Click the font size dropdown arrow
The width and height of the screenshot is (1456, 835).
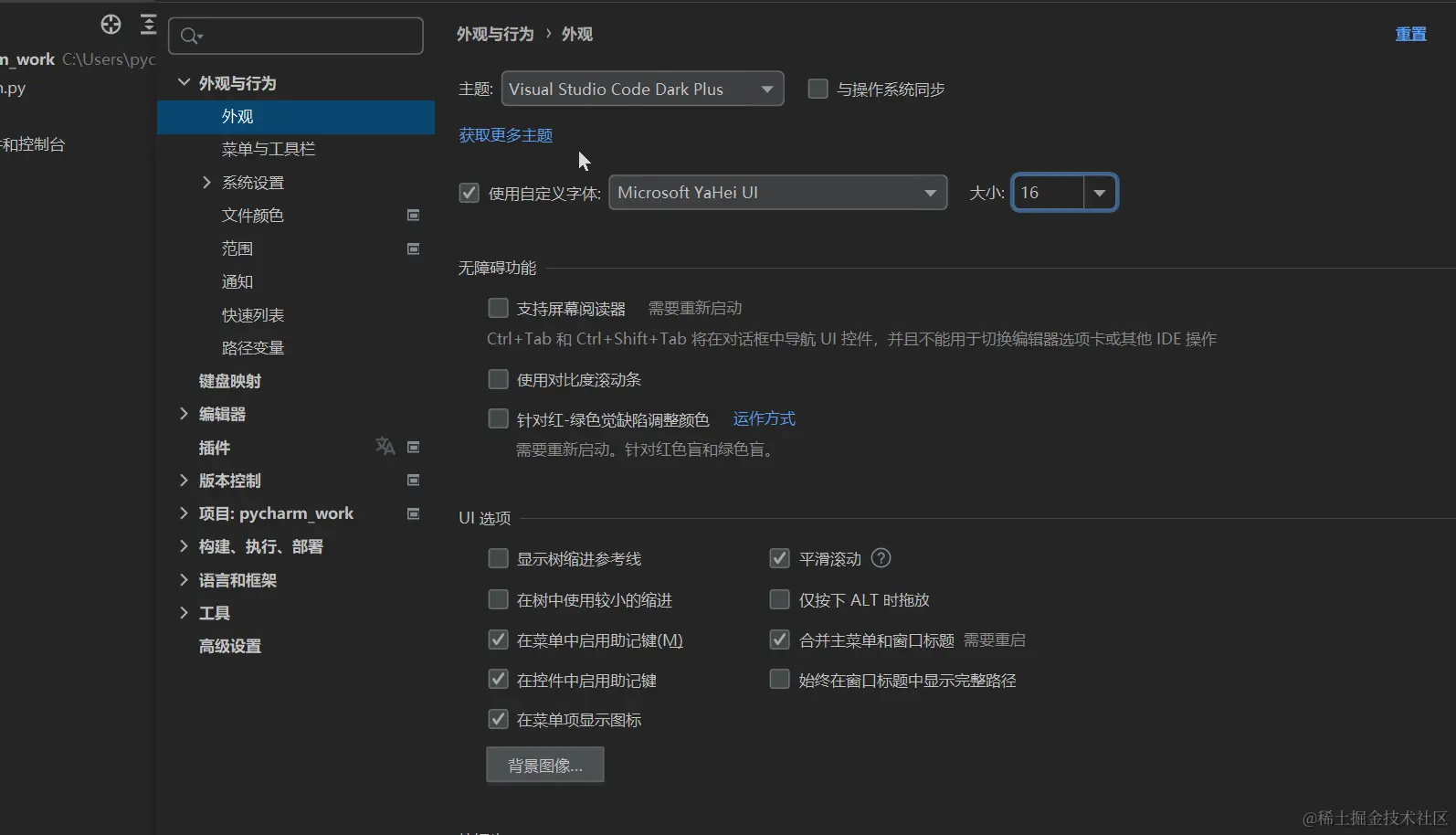[x=1100, y=193]
